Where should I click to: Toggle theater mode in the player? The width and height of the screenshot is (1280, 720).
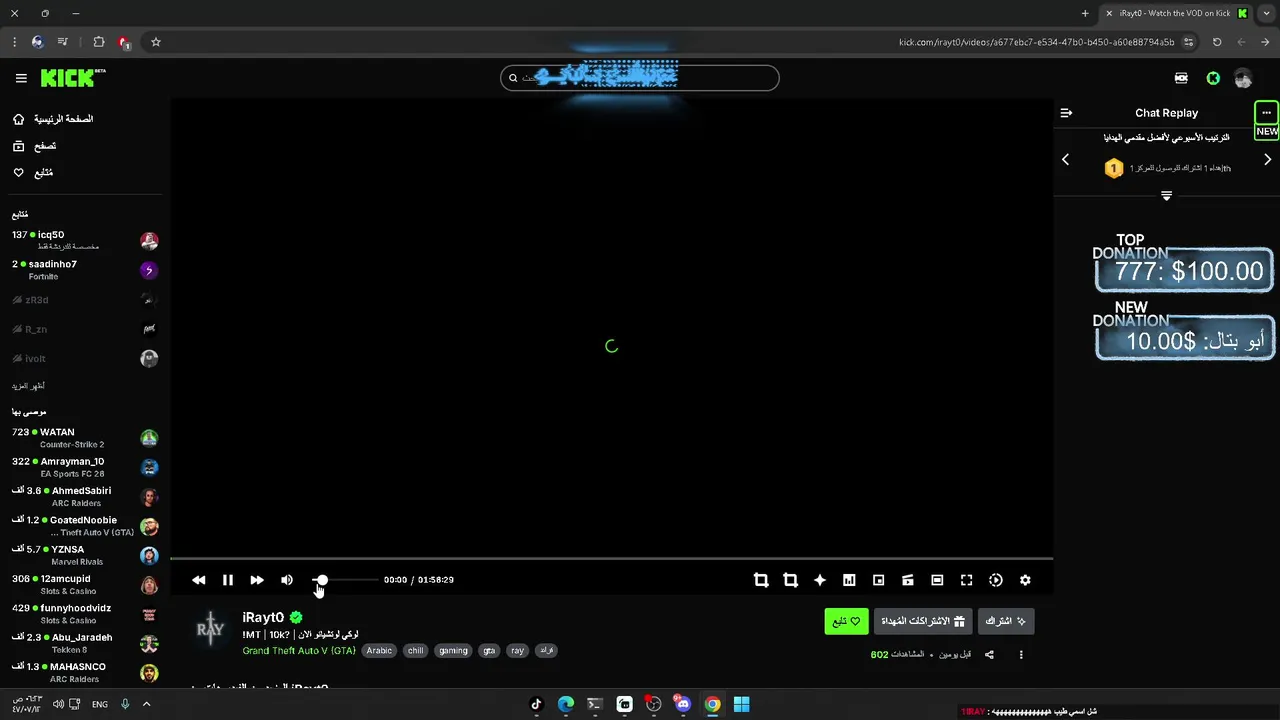[x=937, y=580]
